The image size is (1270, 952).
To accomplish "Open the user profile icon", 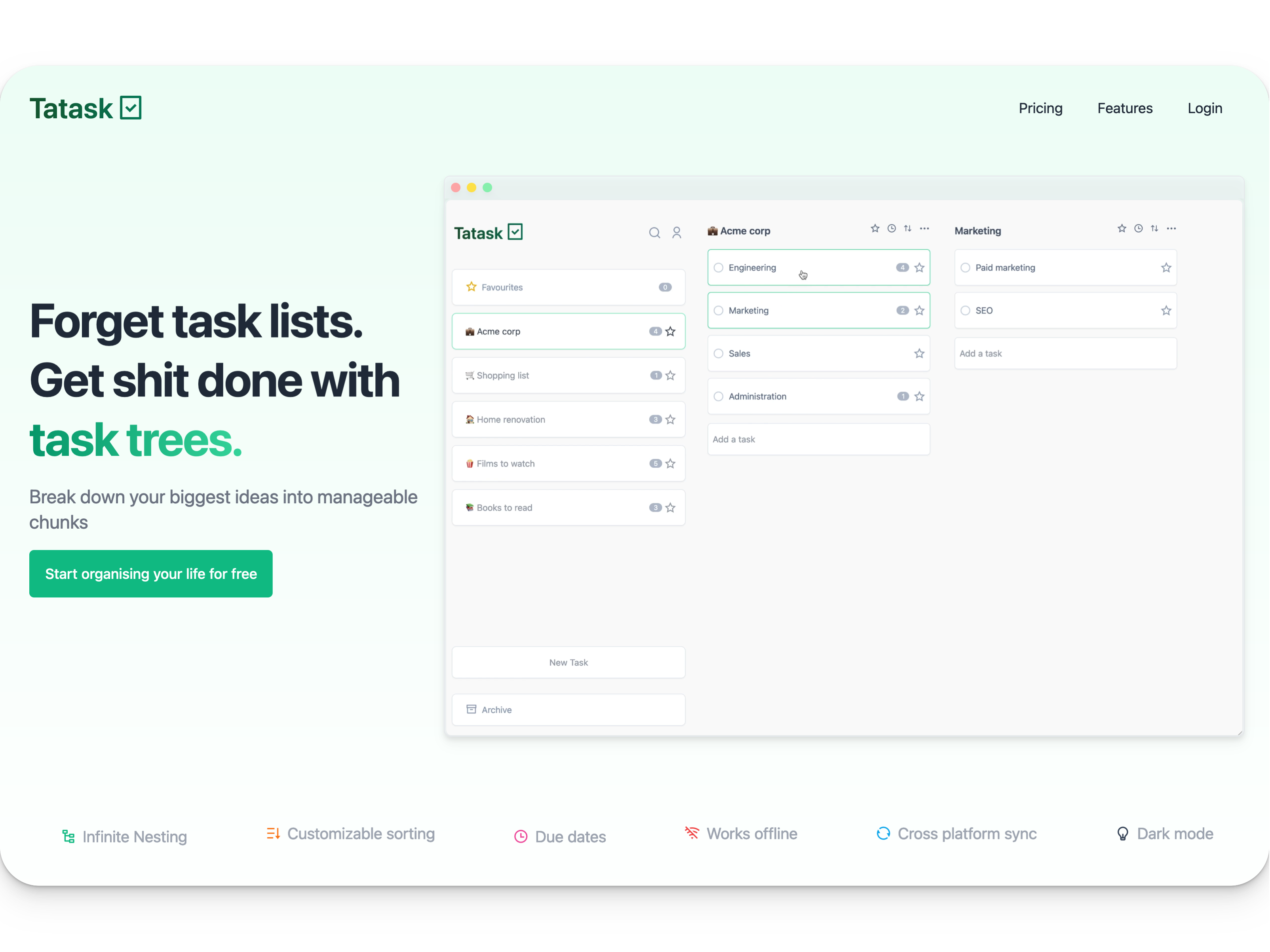I will pos(676,232).
